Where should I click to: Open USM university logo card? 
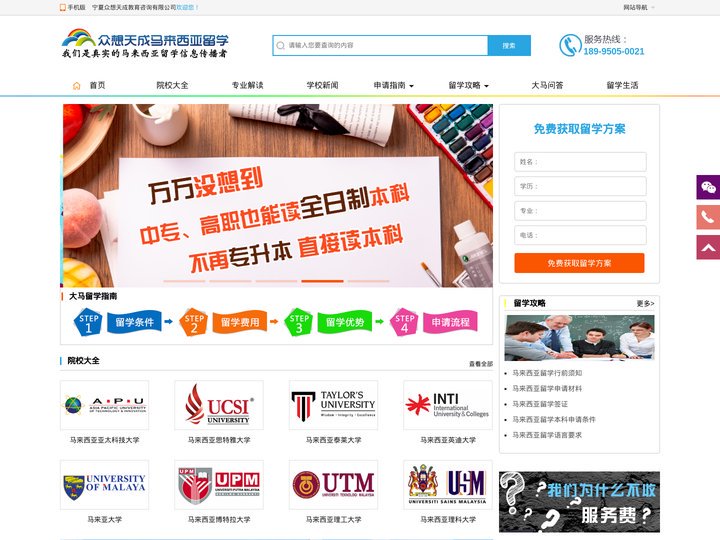click(448, 485)
